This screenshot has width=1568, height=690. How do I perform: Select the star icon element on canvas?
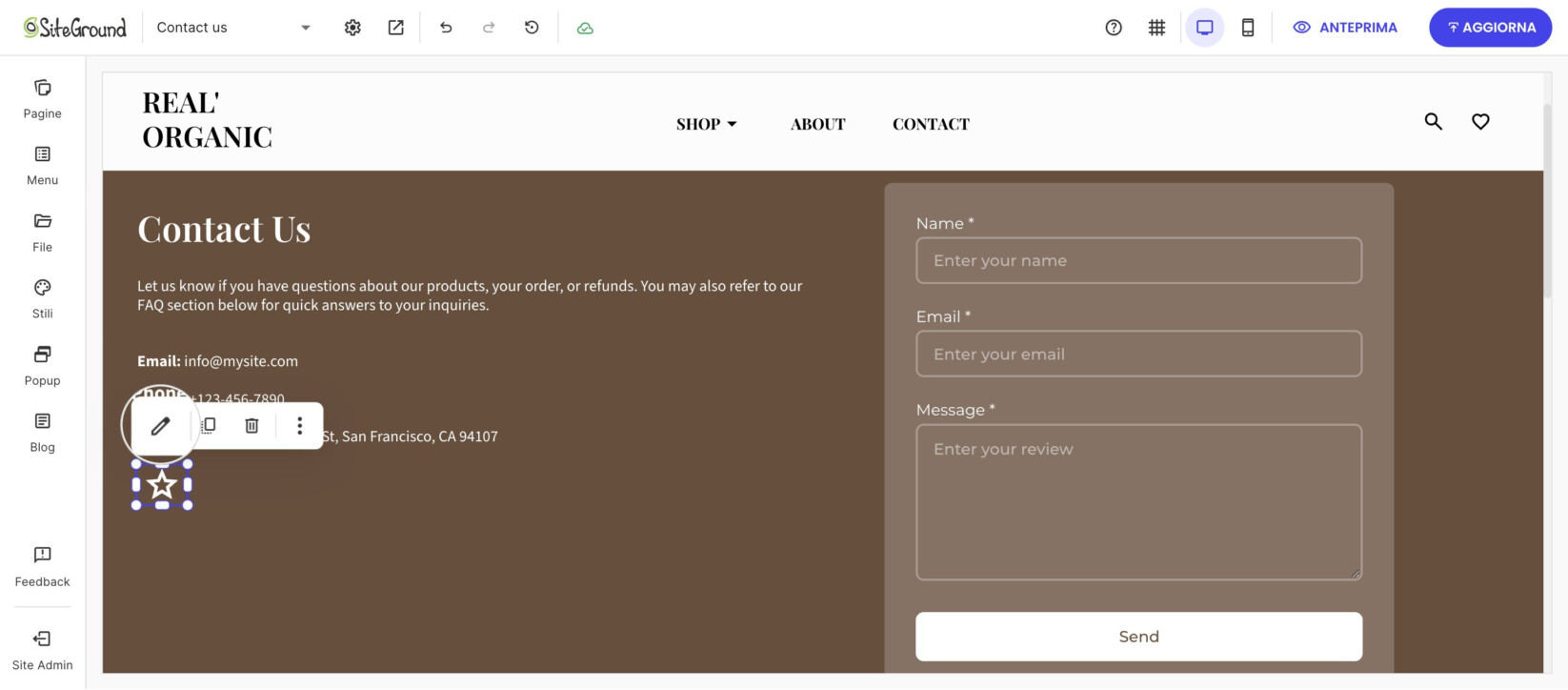pos(162,485)
